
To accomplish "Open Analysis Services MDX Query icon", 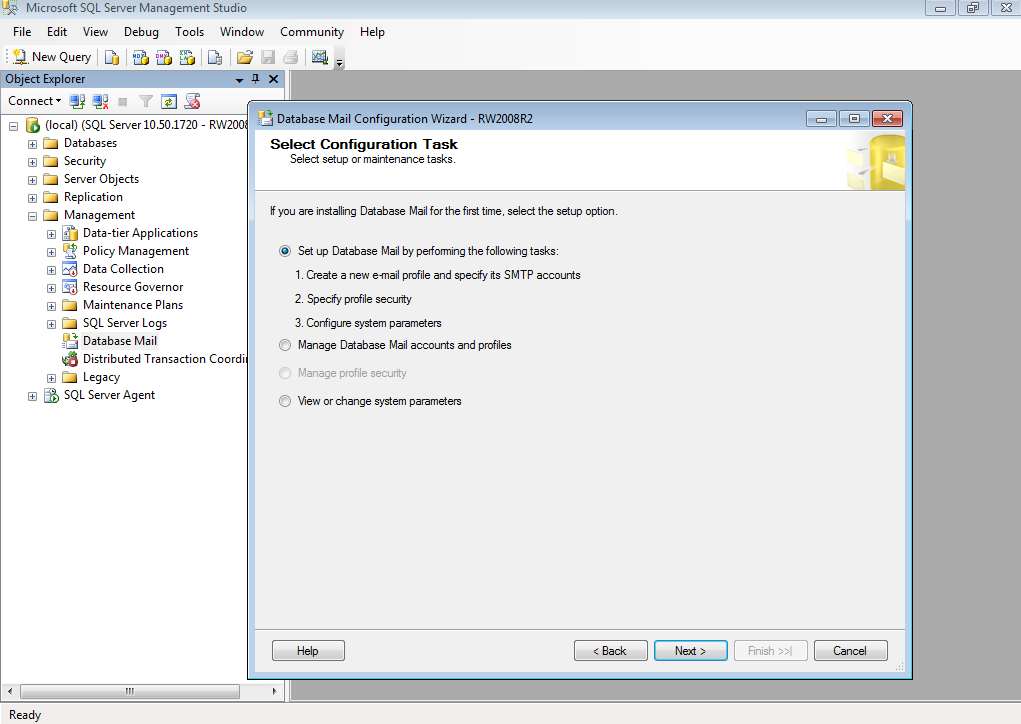I will pyautogui.click(x=141, y=57).
